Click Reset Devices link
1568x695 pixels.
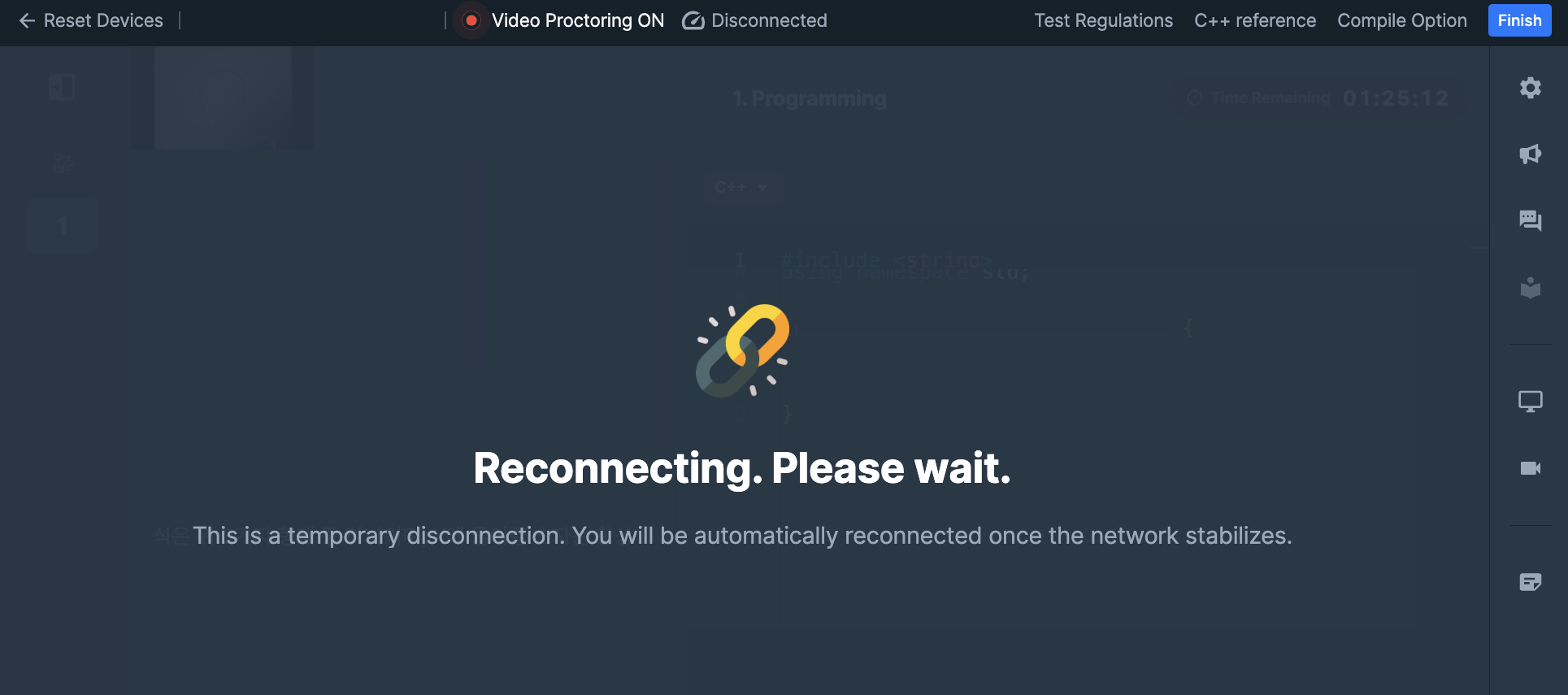pos(103,20)
